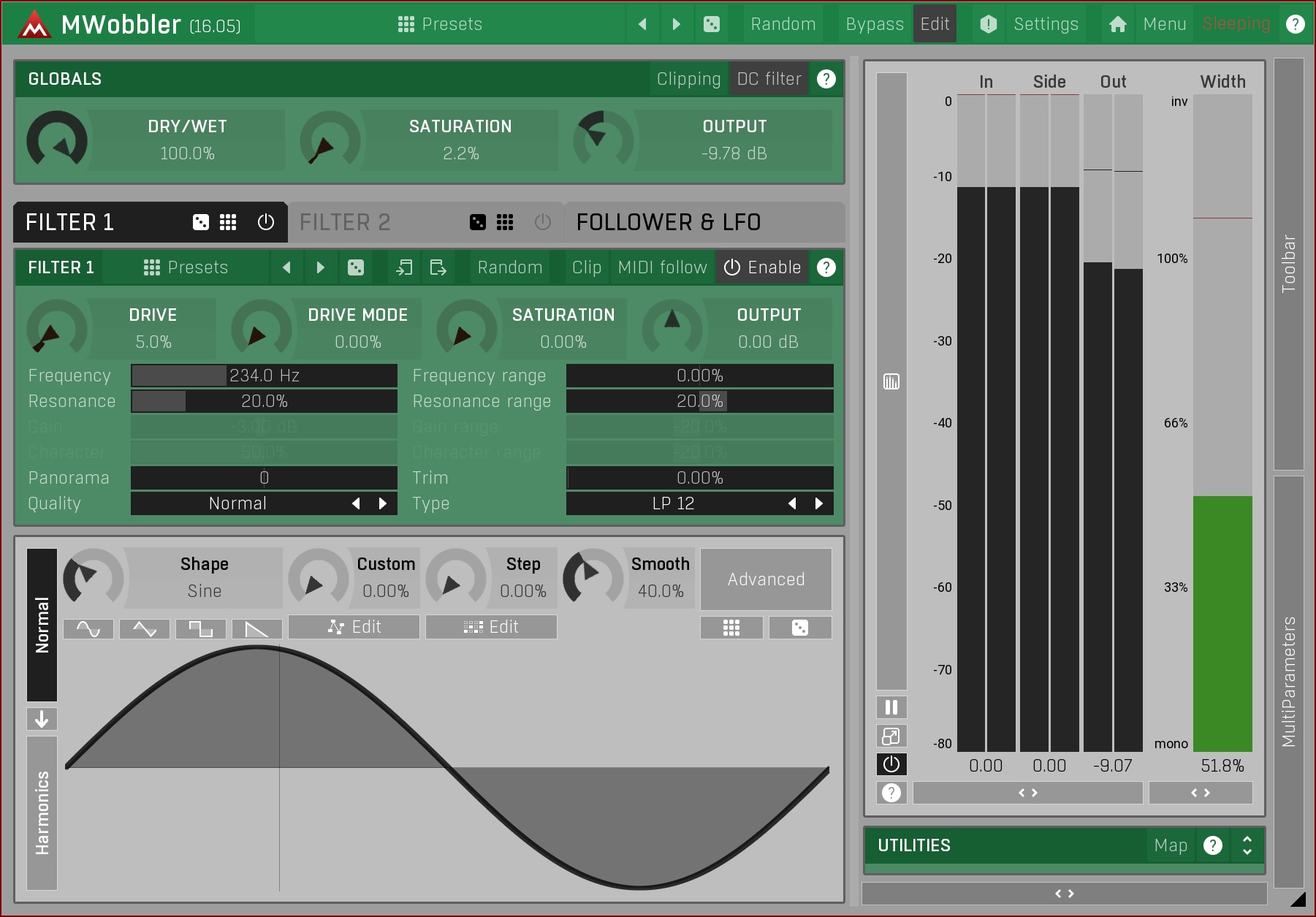Screen dimensions: 1316x917
Task: Click the Edit button in top bar
Action: (935, 24)
